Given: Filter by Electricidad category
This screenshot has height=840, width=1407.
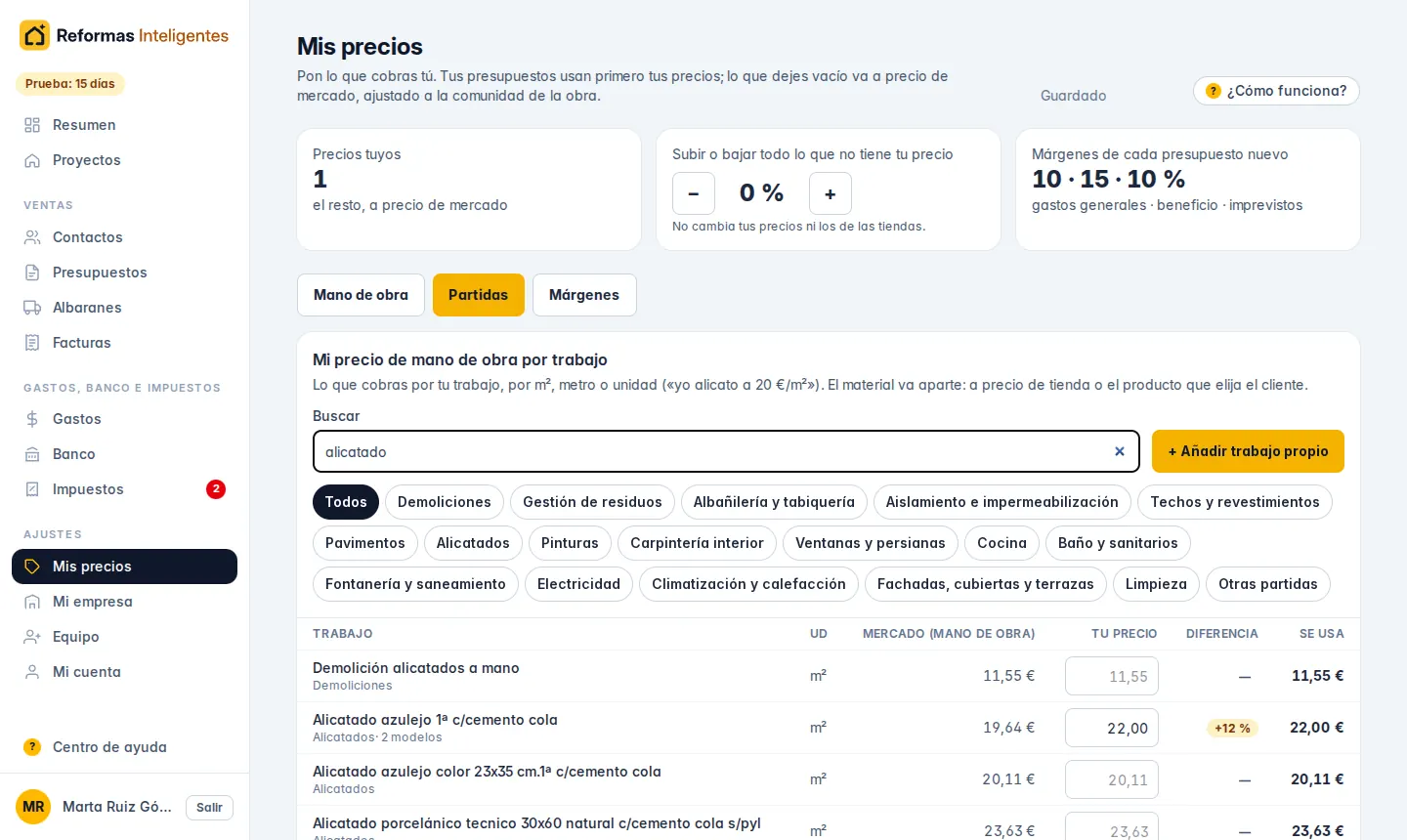Looking at the screenshot, I should pos(578,584).
